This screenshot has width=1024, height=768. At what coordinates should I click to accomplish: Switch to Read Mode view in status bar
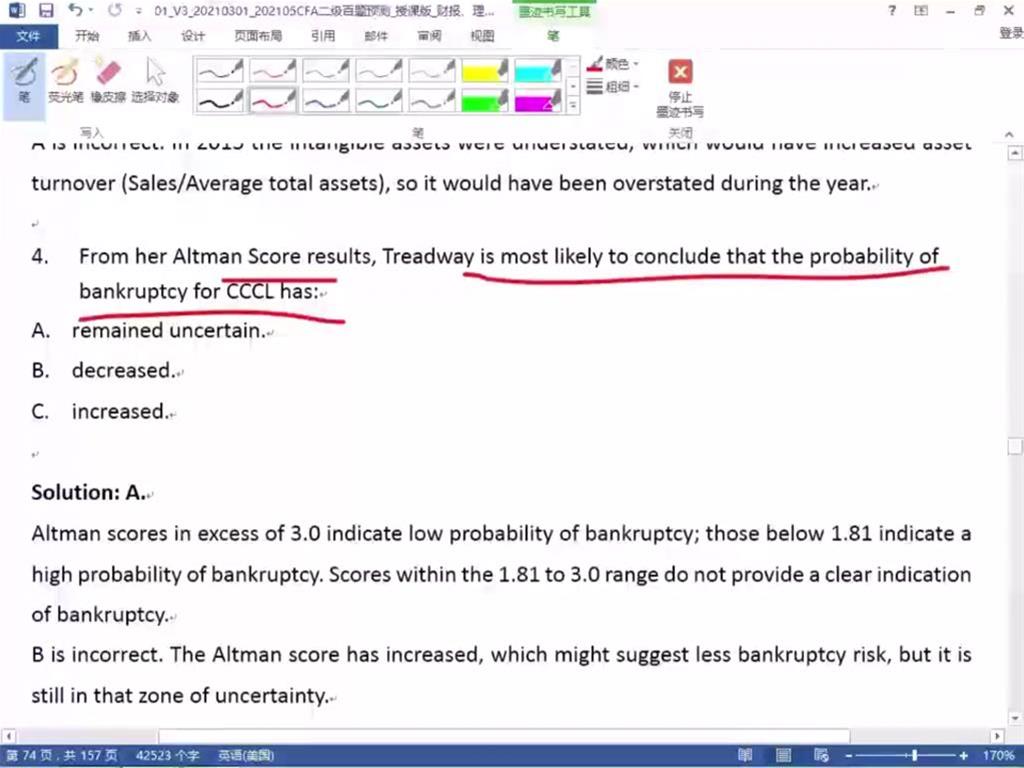click(745, 755)
